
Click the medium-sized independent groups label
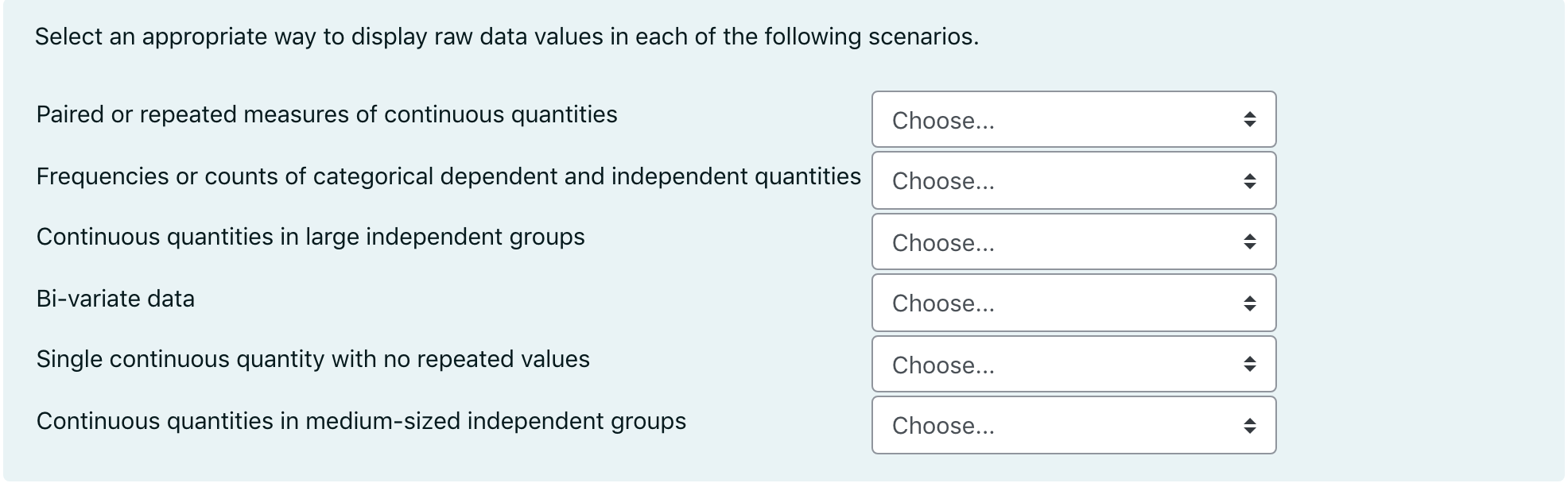tap(363, 420)
